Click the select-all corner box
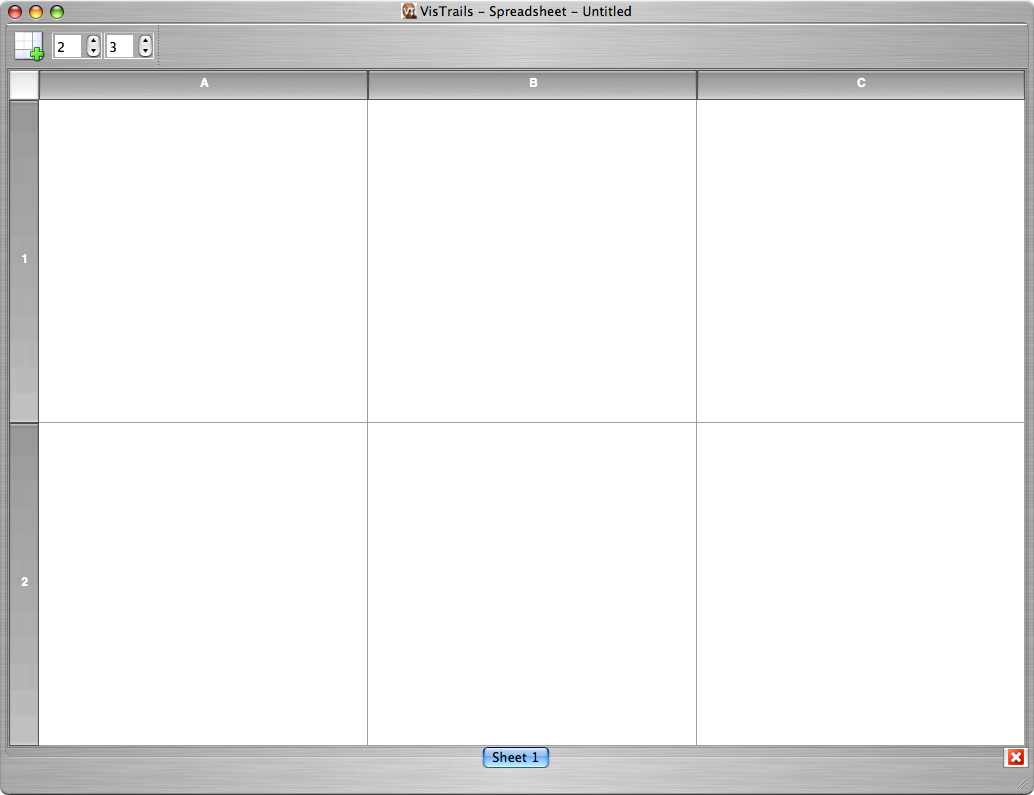 tap(24, 85)
